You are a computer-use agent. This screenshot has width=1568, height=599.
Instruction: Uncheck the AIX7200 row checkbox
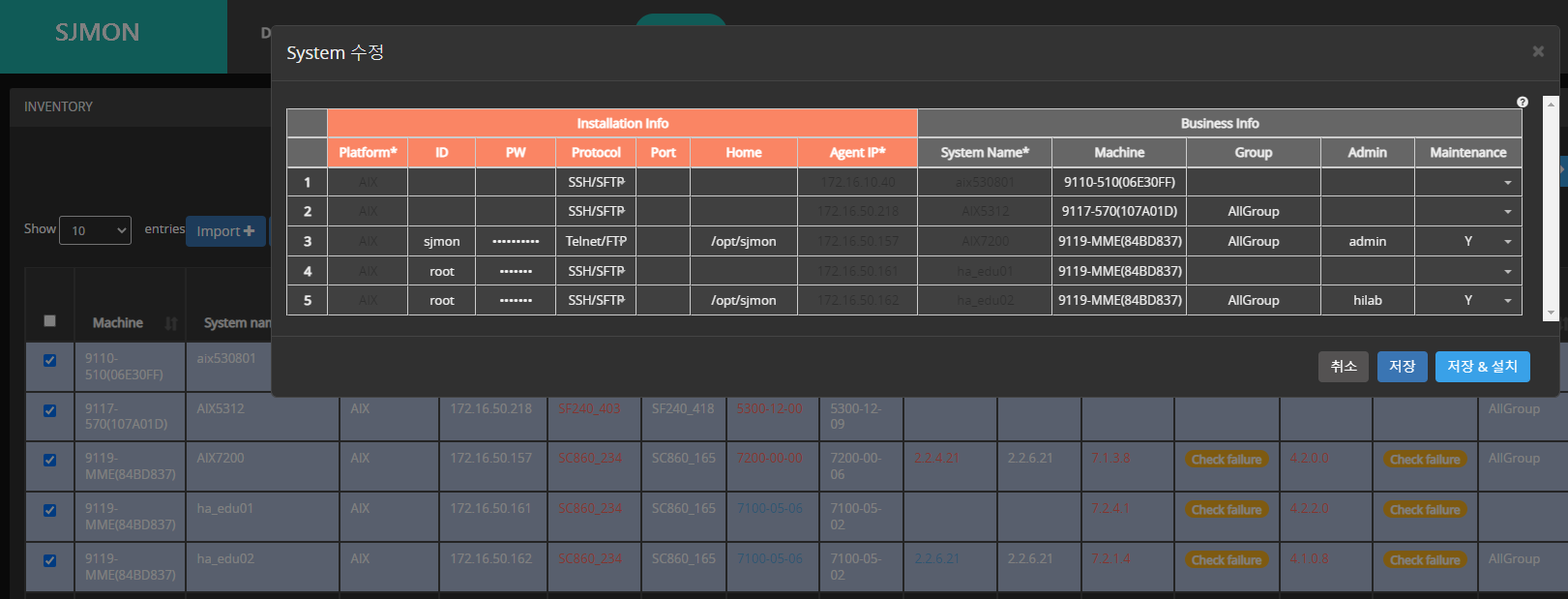[x=49, y=460]
